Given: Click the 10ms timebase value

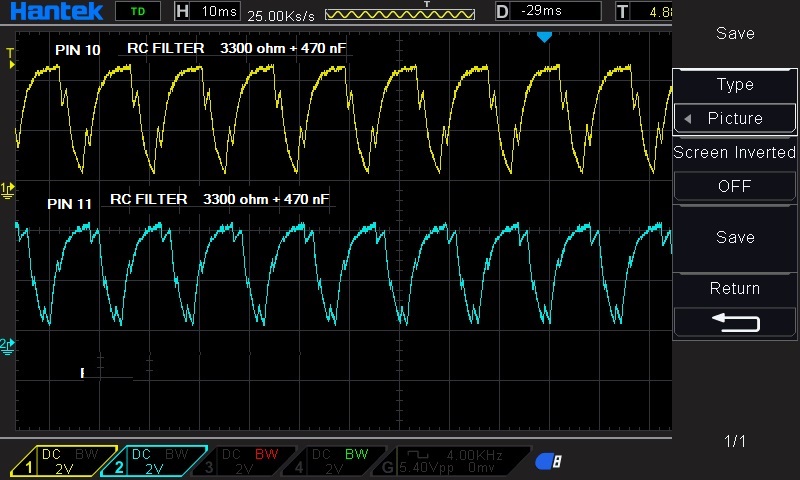Looking at the screenshot, I should click(x=219, y=11).
